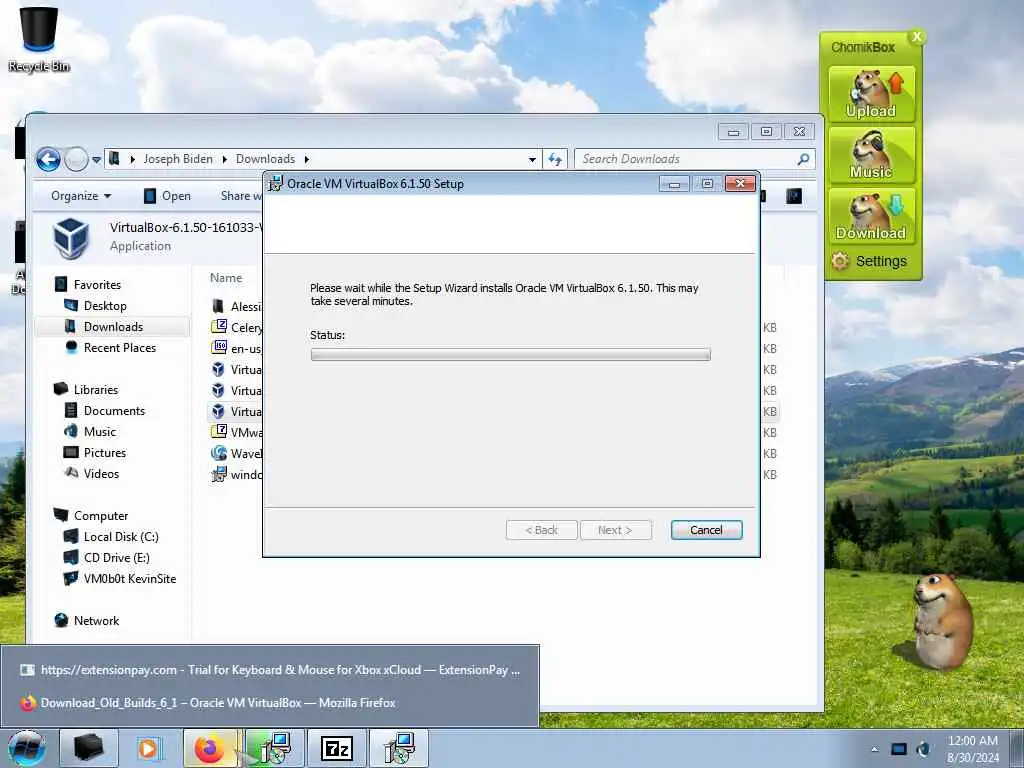Open ChomikBox Music section
The height and width of the screenshot is (768, 1024).
(x=871, y=155)
